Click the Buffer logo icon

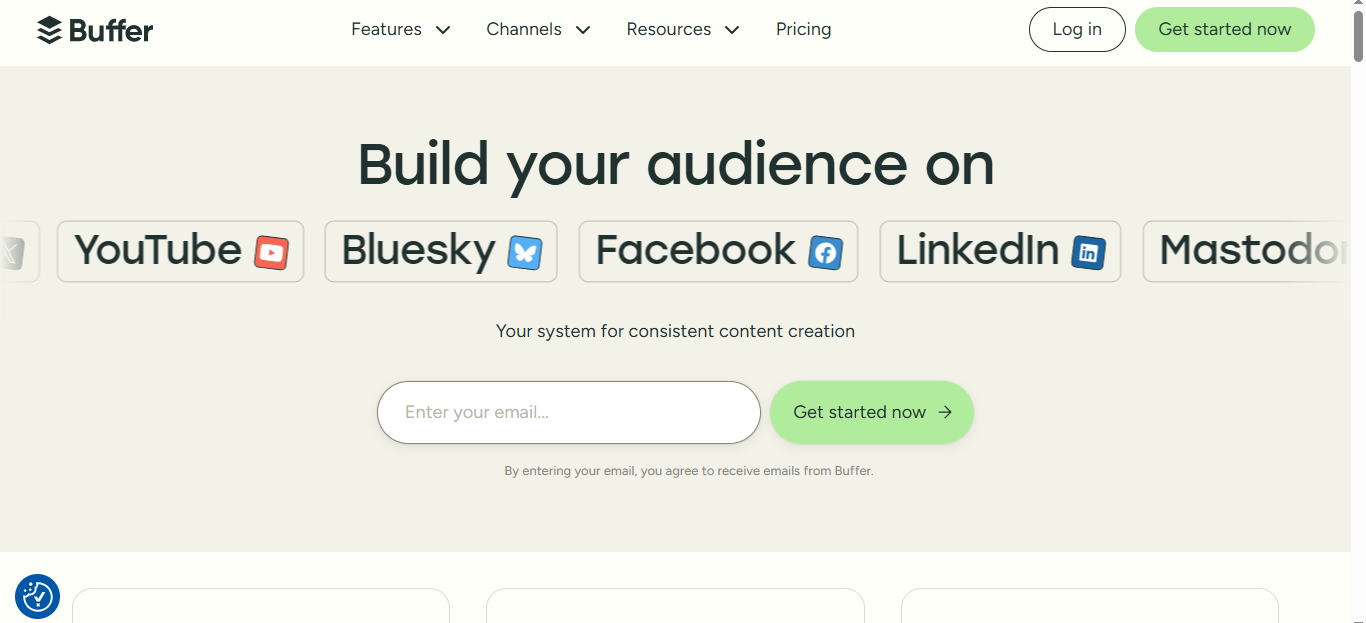(x=49, y=30)
